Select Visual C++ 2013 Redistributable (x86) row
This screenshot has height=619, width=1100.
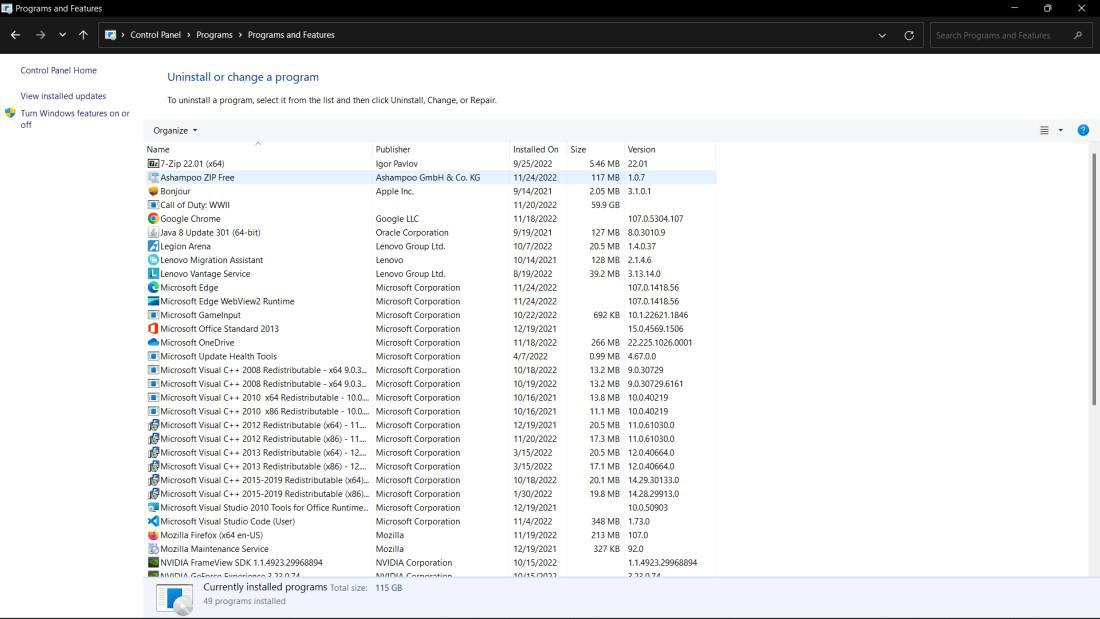pyautogui.click(x=430, y=466)
